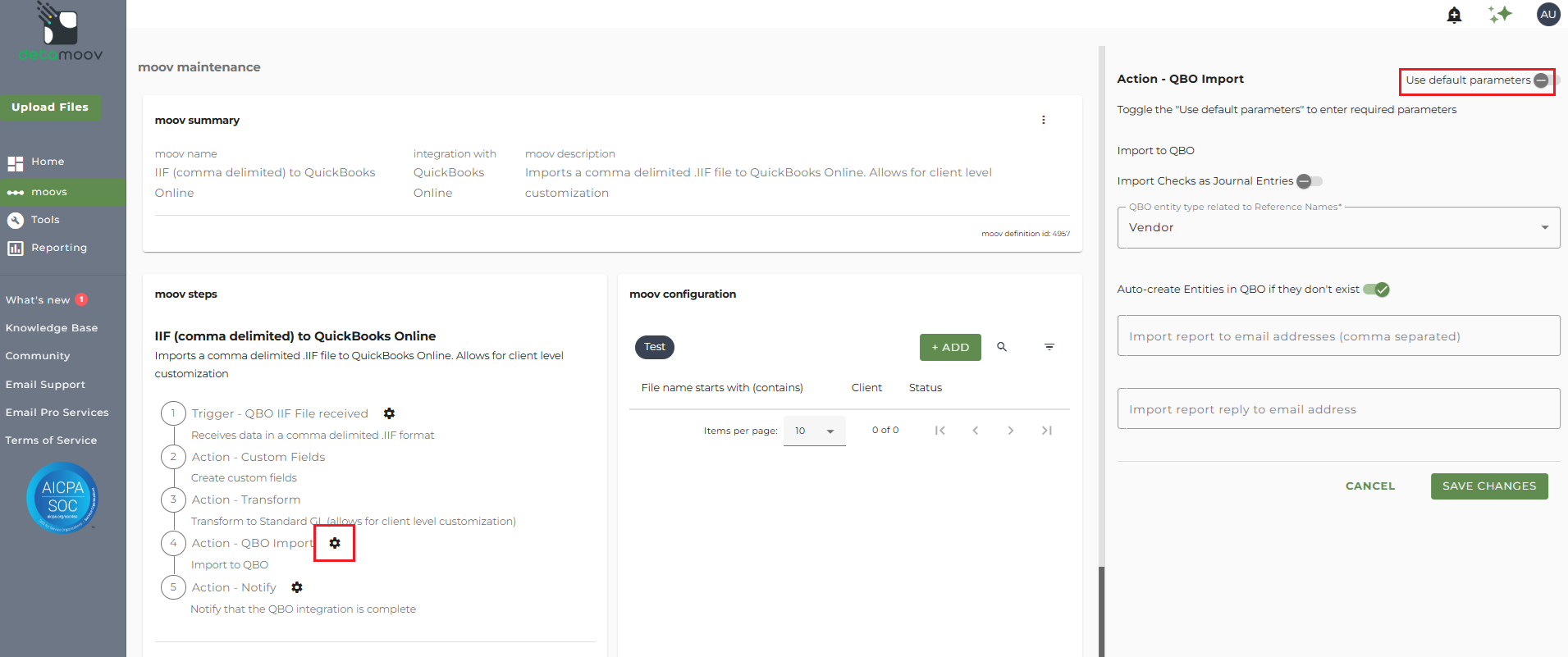
Task: Select Trigger - QBO IIF File received label
Action: click(280, 413)
